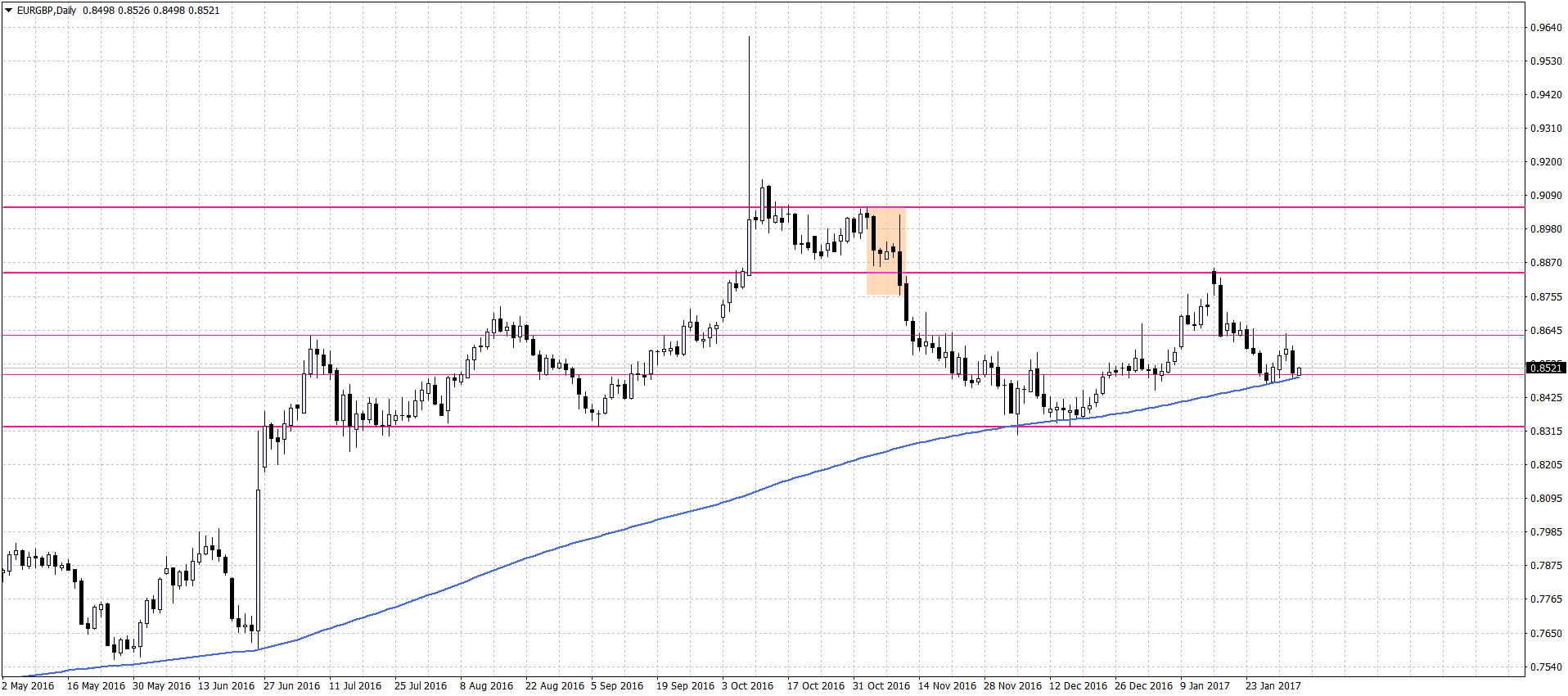Click the 14 Nov 2016 date label
The image size is (1568, 696).
947,686
